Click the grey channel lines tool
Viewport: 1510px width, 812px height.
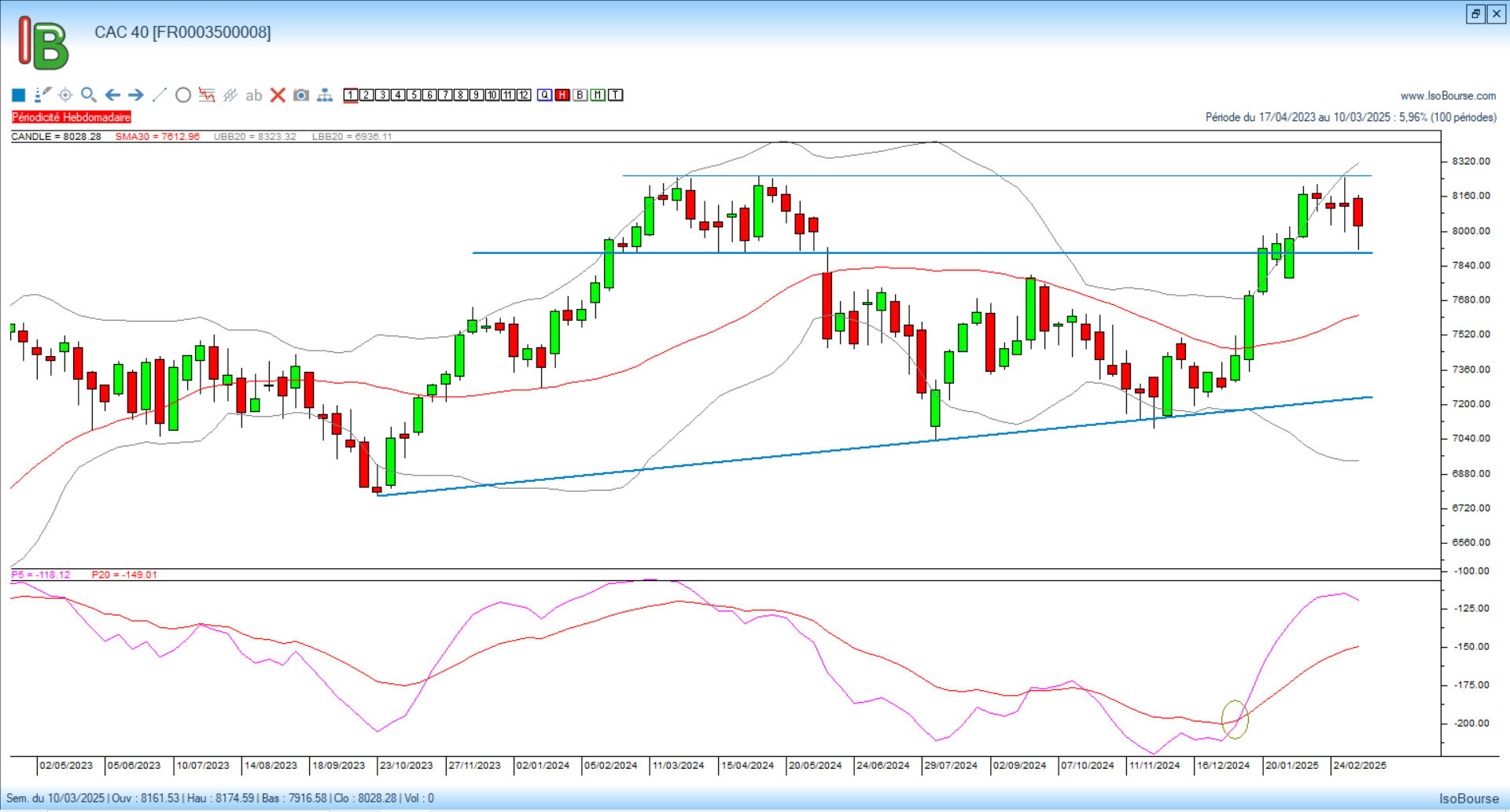click(x=230, y=95)
